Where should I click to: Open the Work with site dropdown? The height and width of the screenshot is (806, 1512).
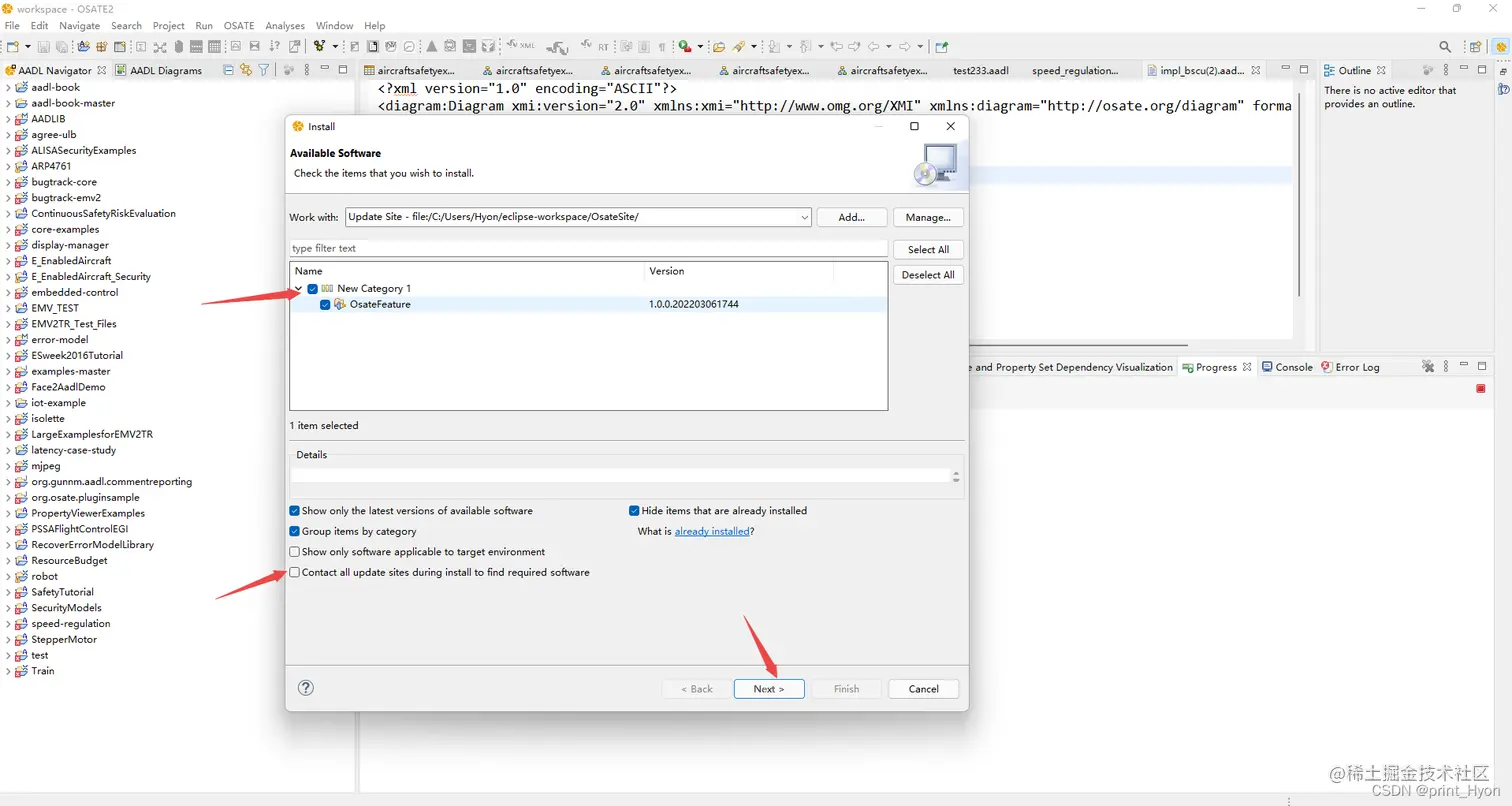click(x=804, y=217)
